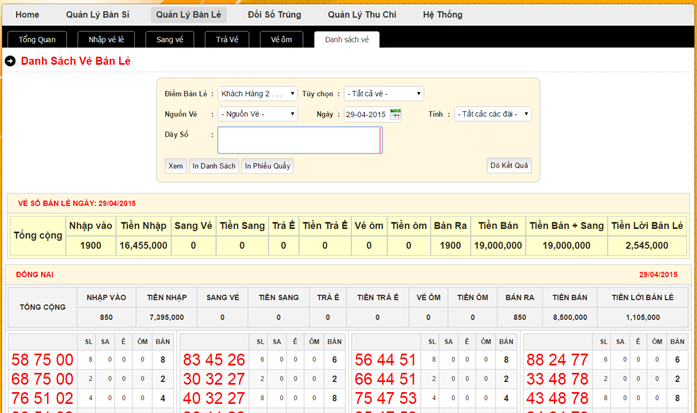This screenshot has height=413, width=697.
Task: Open the Hệ Thống menu
Action: coord(442,15)
